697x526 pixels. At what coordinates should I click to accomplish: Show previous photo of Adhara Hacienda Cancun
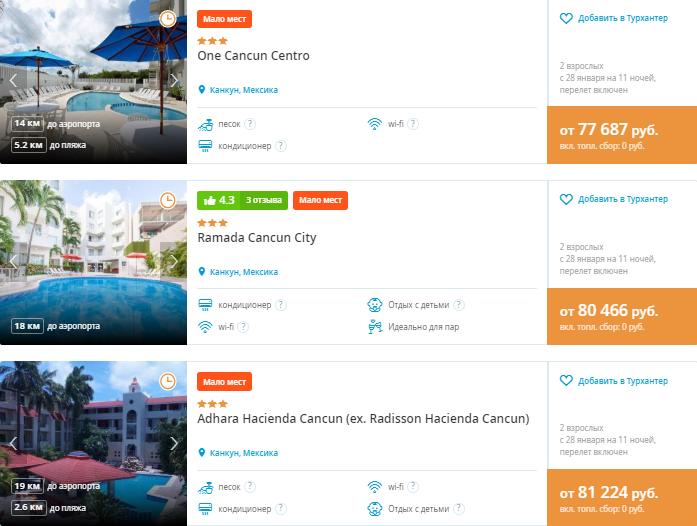click(13, 443)
